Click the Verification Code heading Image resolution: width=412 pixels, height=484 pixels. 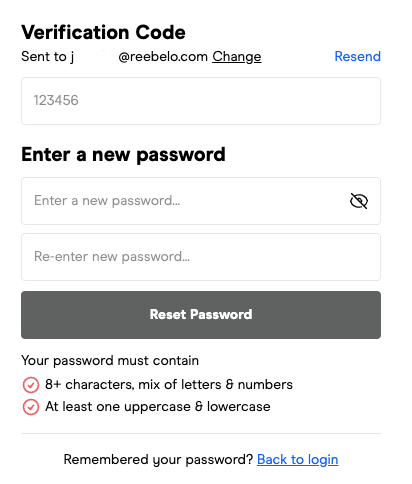click(103, 32)
